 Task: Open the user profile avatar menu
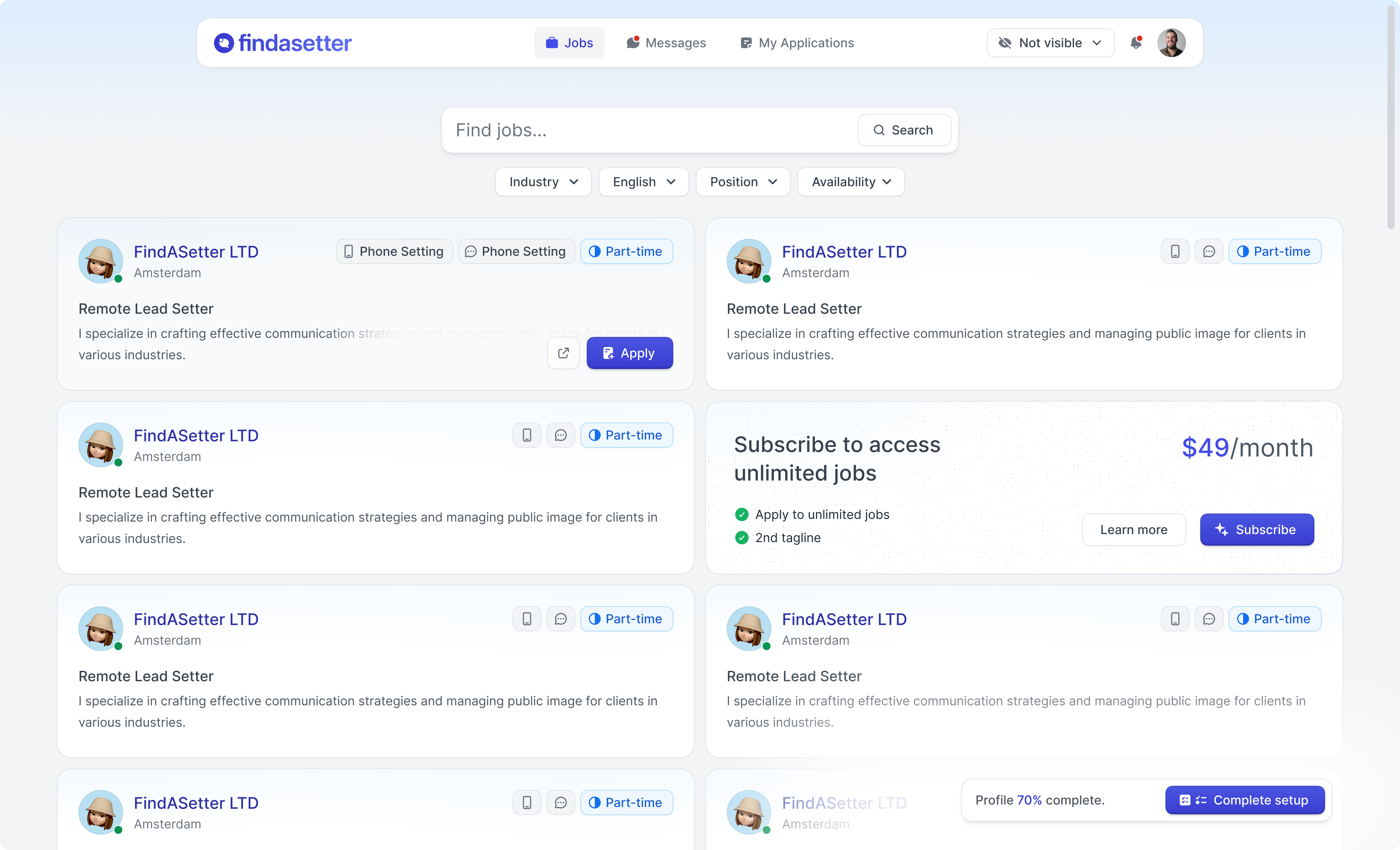pos(1171,43)
